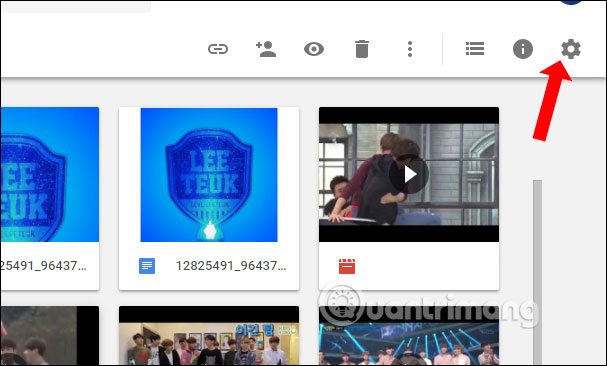Open the three-dot more actions menu
This screenshot has width=607, height=366.
(x=410, y=49)
